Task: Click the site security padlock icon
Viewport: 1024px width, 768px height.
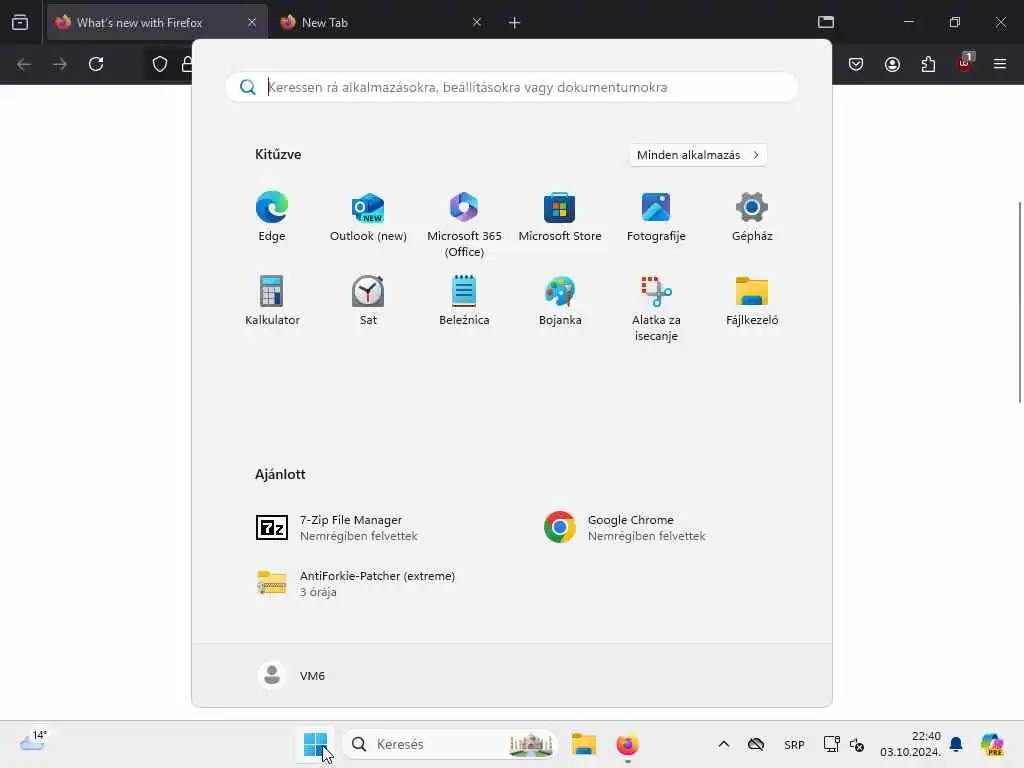Action: (x=187, y=64)
